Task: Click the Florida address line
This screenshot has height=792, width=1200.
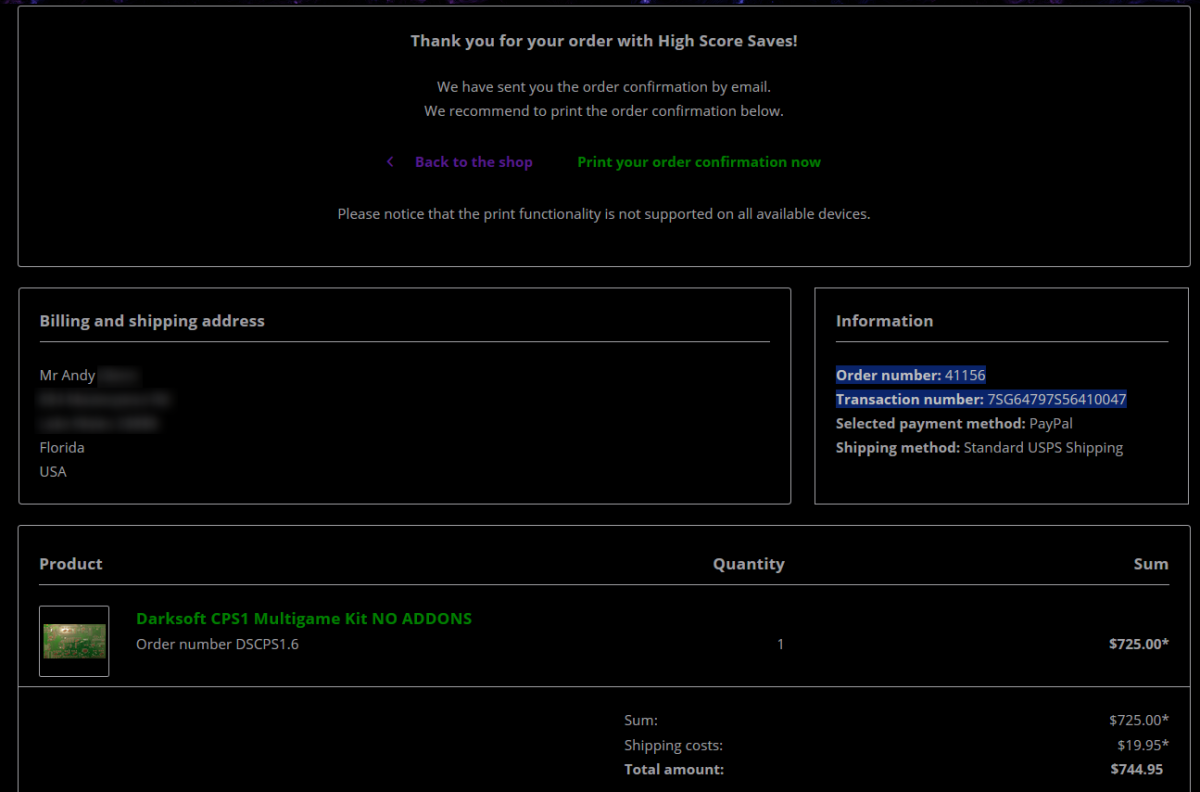Action: tap(62, 447)
